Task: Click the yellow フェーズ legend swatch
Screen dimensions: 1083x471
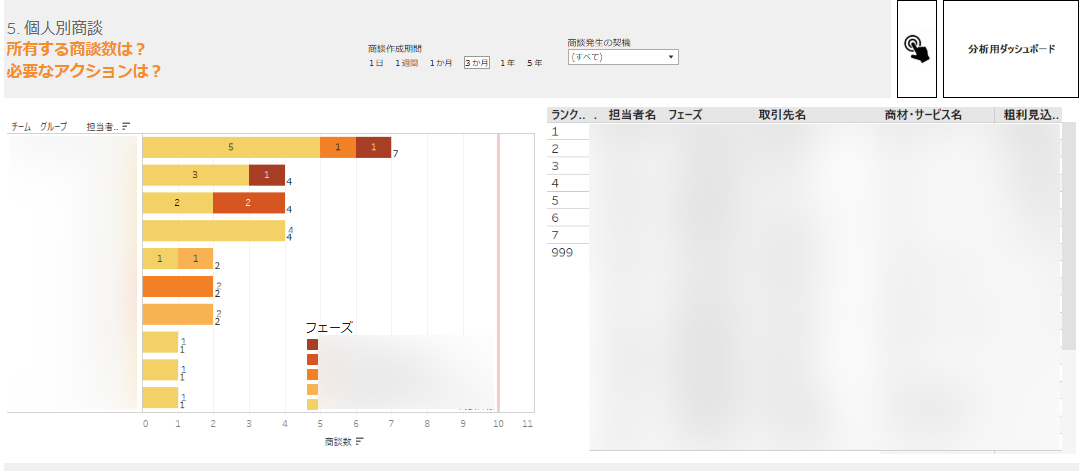Action: point(312,405)
